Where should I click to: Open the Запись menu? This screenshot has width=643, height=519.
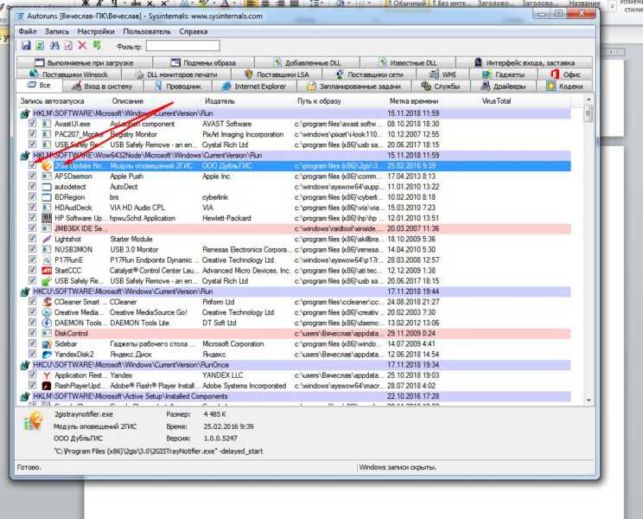coord(57,32)
